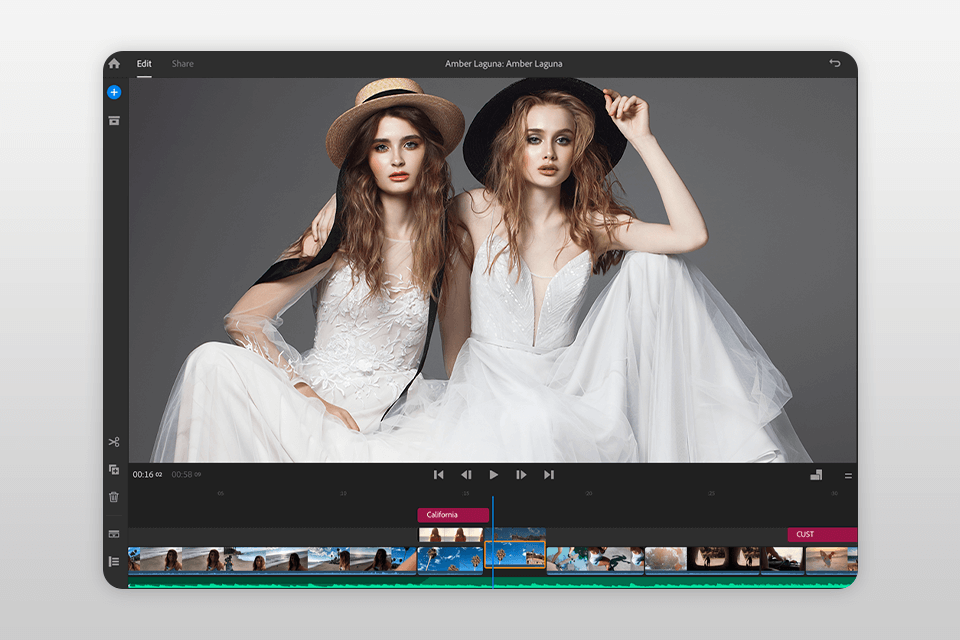Switch to the Edit tab
The width and height of the screenshot is (960, 640).
pos(144,64)
